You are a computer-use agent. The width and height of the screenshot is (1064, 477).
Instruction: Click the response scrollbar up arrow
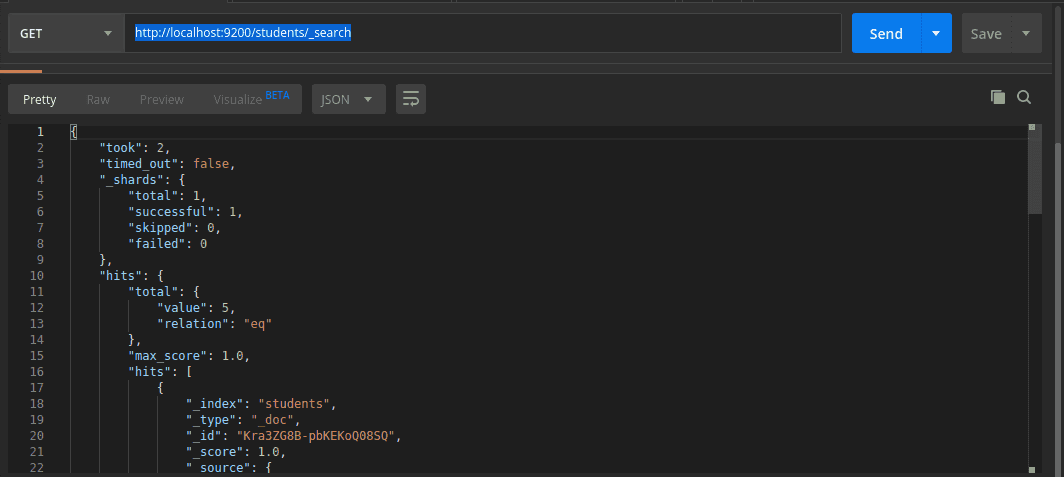[x=1034, y=128]
